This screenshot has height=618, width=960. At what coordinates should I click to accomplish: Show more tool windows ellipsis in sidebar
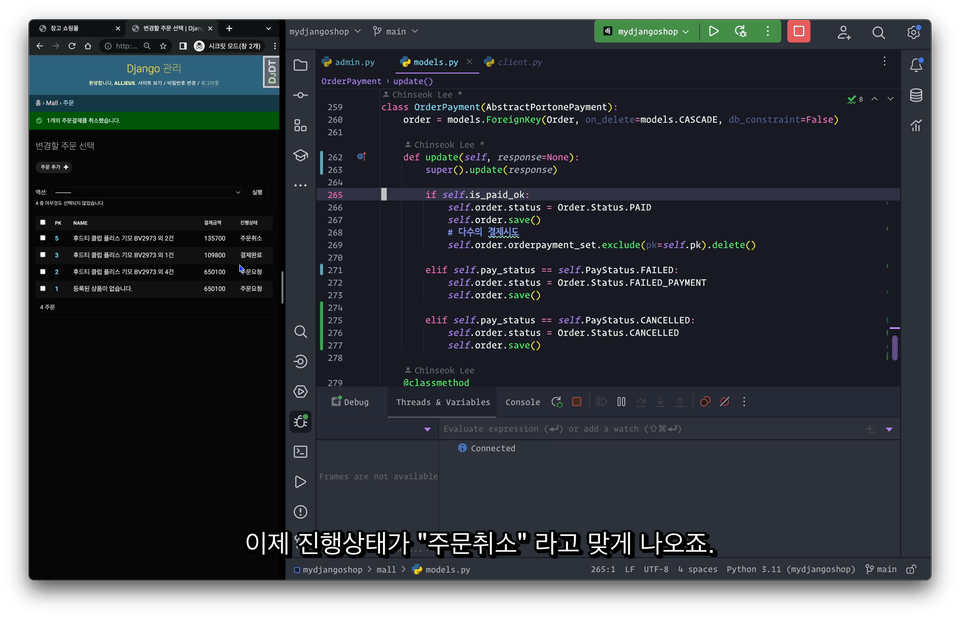click(300, 184)
